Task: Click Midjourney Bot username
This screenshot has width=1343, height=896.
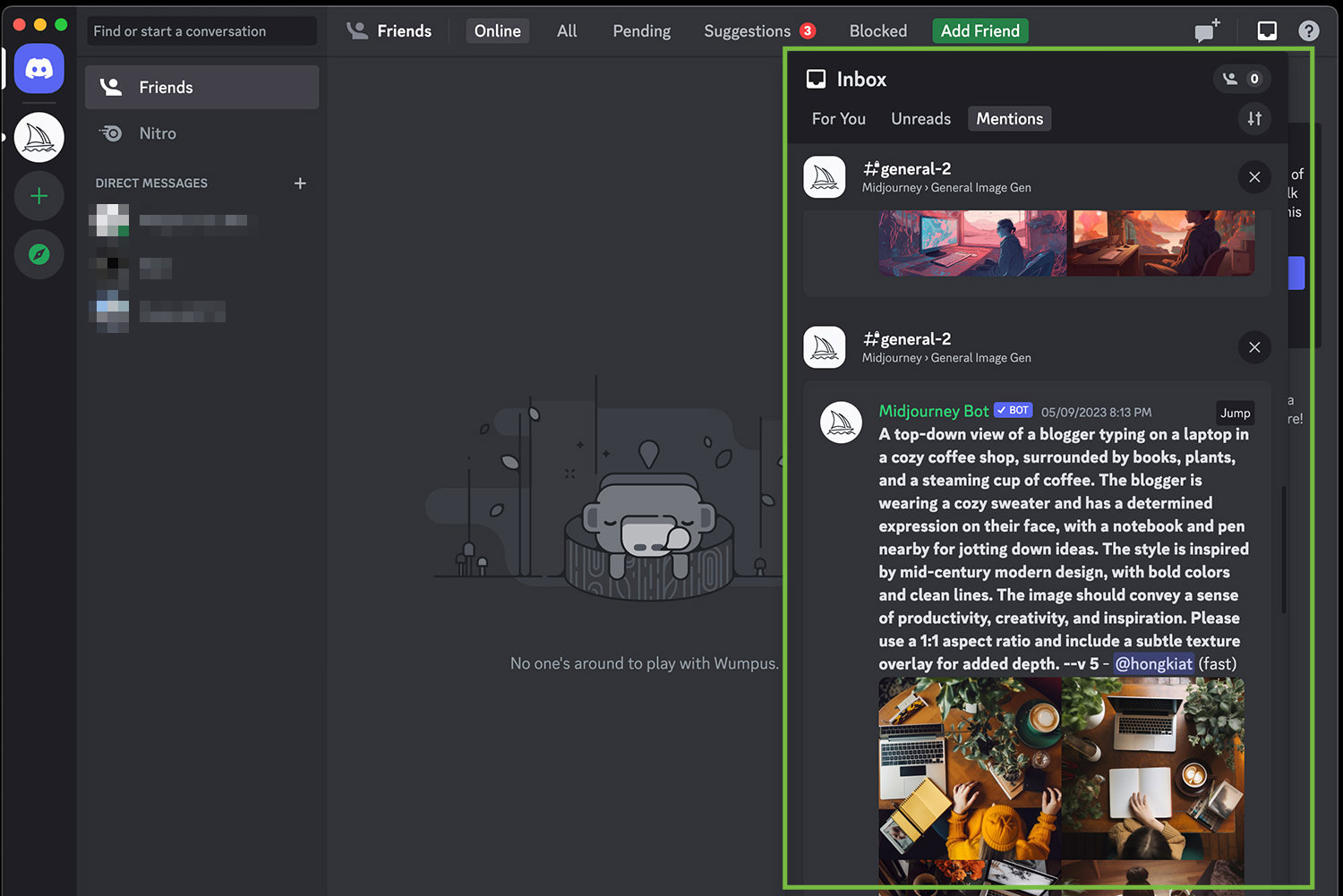Action: [x=933, y=411]
